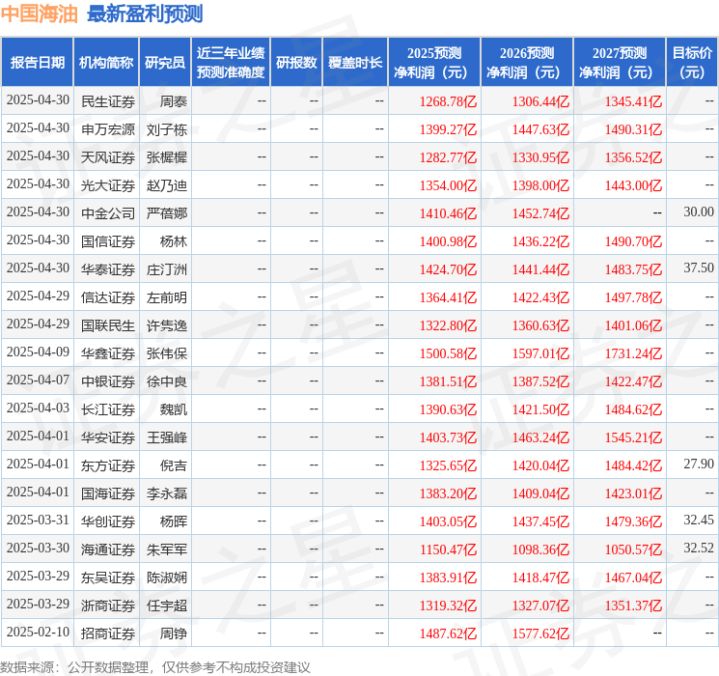The height and width of the screenshot is (676, 719).
Task: Select the 国信证券 institution cell
Action: pyautogui.click(x=108, y=241)
